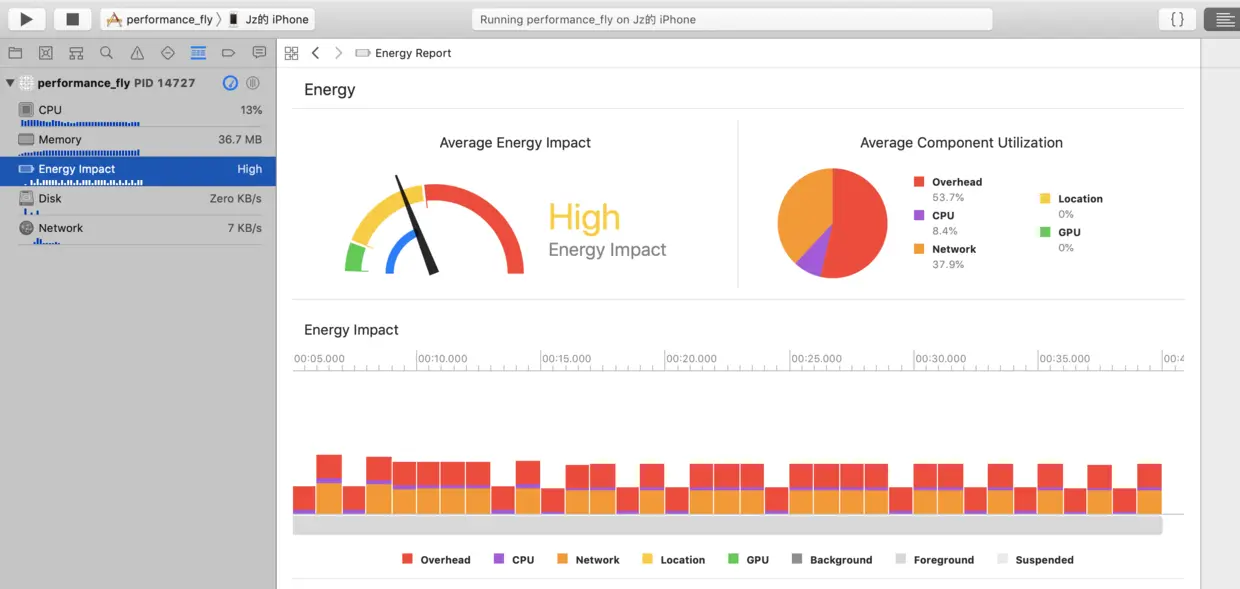The height and width of the screenshot is (589, 1240).
Task: Show the standard editor layout button
Action: [1223, 19]
